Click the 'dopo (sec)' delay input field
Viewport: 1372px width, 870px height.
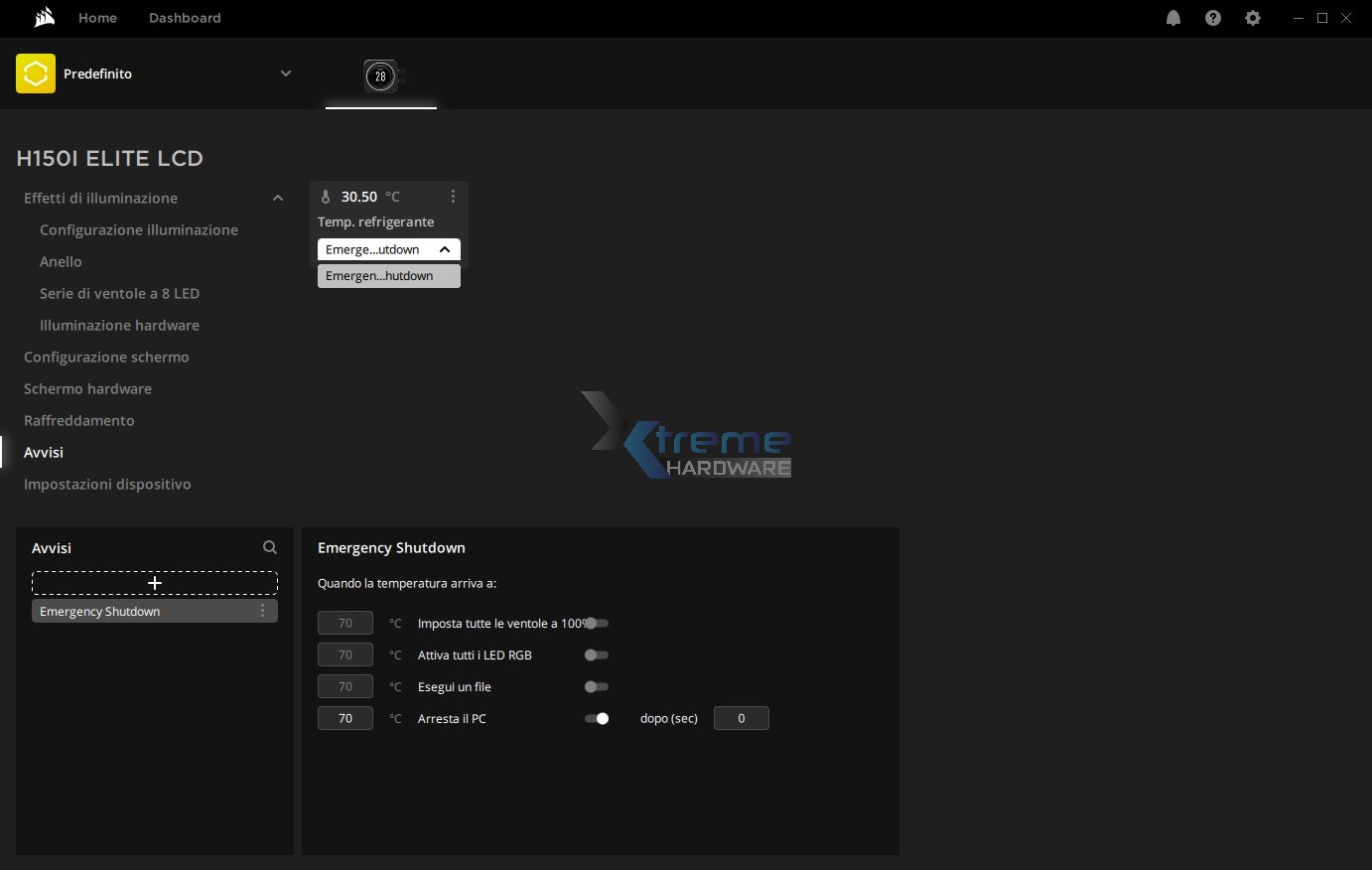(x=741, y=719)
